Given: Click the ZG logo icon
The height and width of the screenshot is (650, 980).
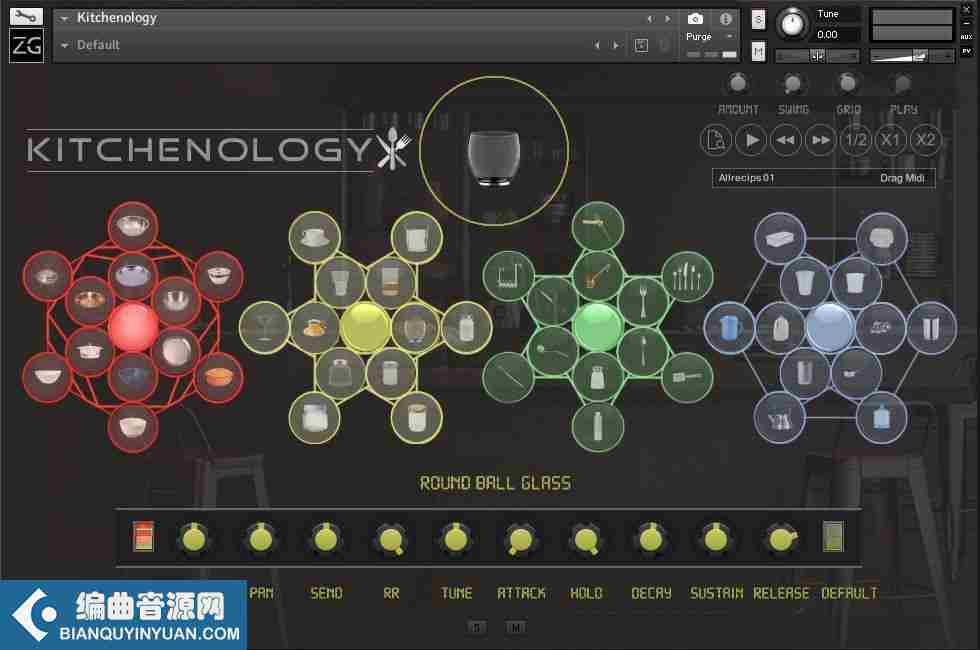Looking at the screenshot, I should [26, 45].
